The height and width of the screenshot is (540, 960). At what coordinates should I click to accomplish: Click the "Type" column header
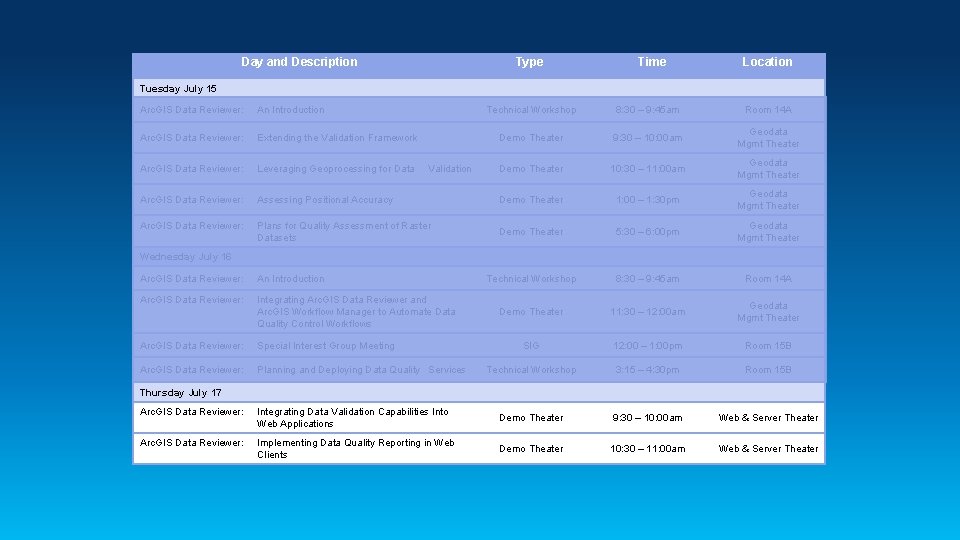point(529,62)
